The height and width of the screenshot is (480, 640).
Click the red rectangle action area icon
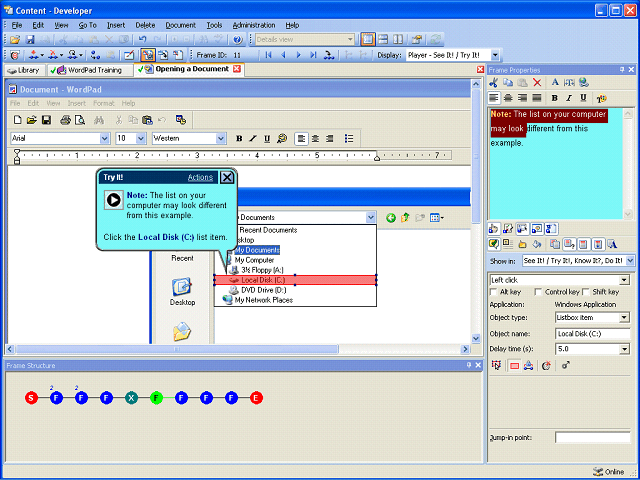pyautogui.click(x=514, y=366)
